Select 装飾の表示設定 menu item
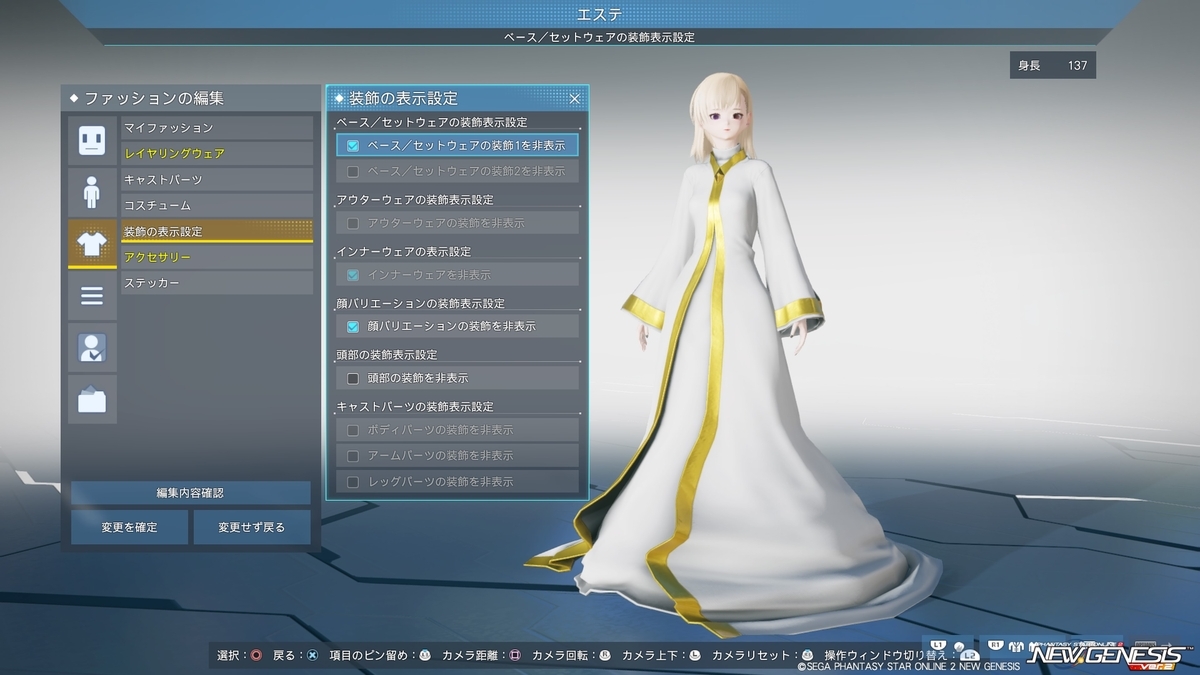This screenshot has height=675, width=1200. 217,231
